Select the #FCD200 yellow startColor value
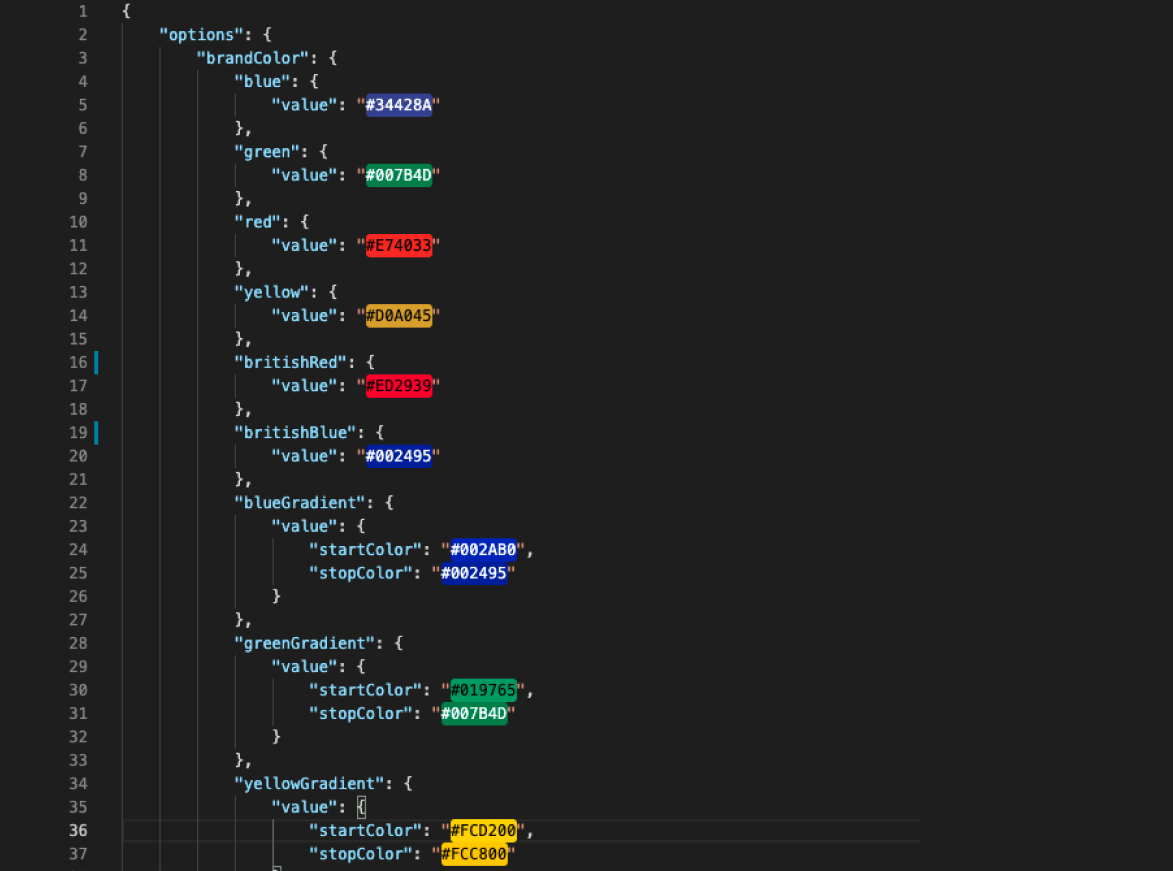 pos(483,831)
